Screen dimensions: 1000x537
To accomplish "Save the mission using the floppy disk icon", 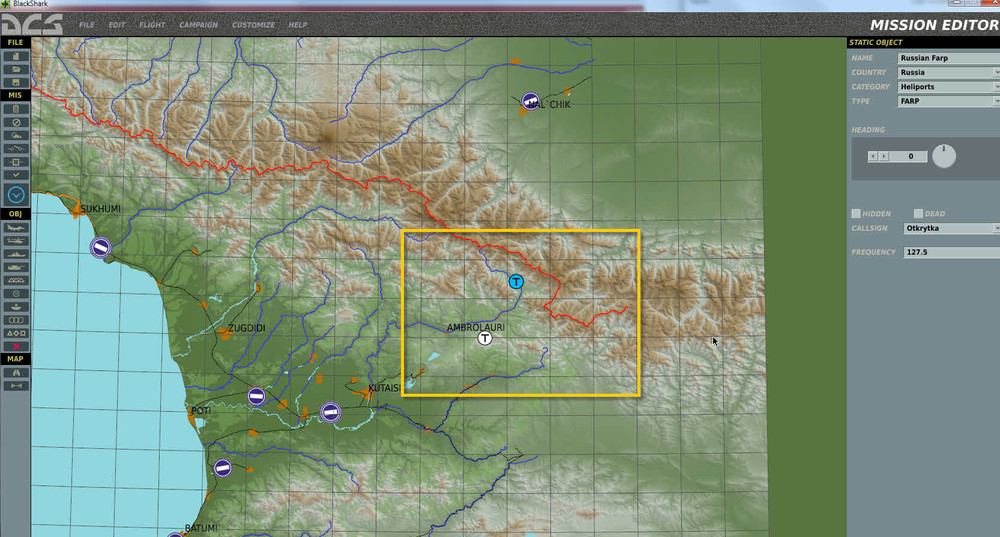I will [16, 82].
